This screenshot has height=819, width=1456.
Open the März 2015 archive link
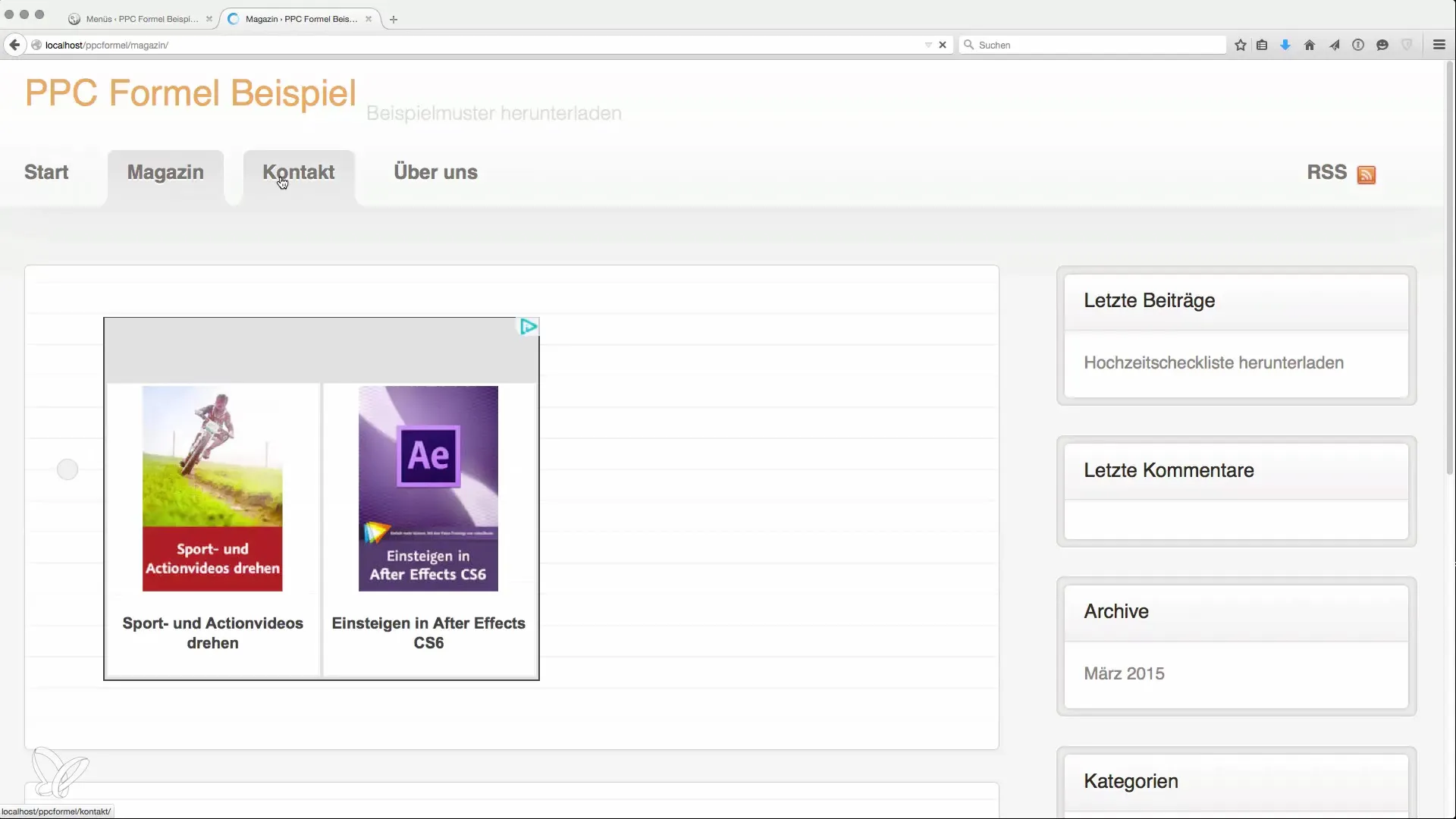tap(1124, 674)
